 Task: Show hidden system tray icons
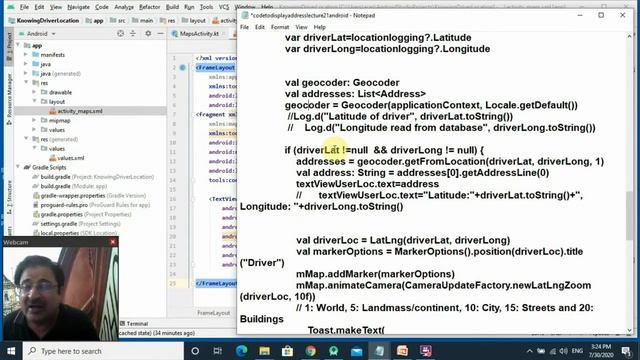(x=529, y=351)
